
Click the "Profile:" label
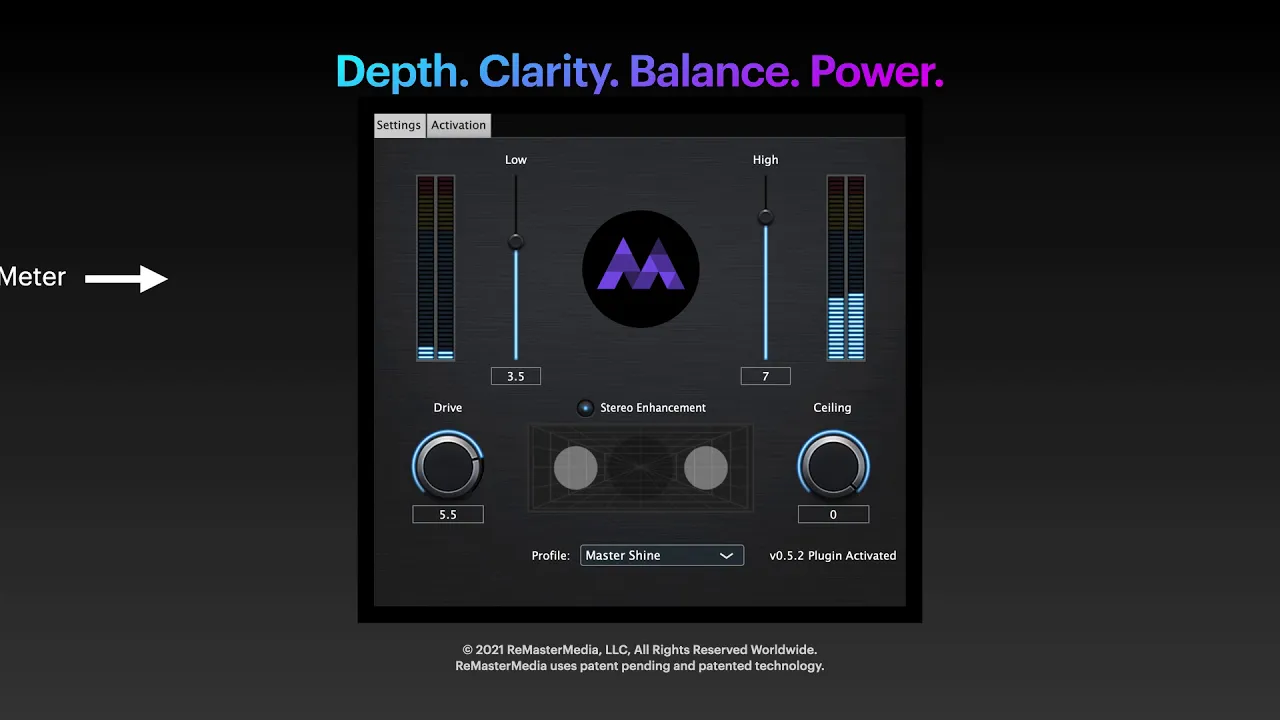tap(551, 556)
